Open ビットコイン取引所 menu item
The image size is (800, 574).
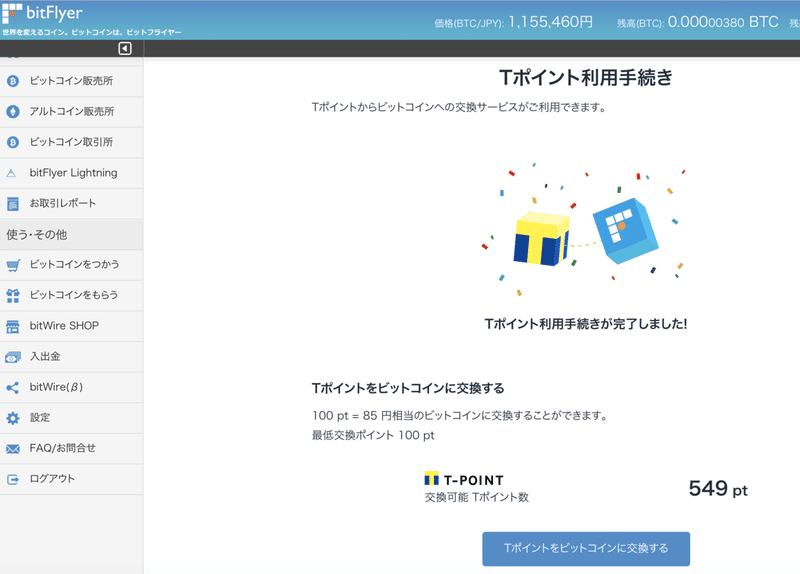pyautogui.click(x=71, y=142)
